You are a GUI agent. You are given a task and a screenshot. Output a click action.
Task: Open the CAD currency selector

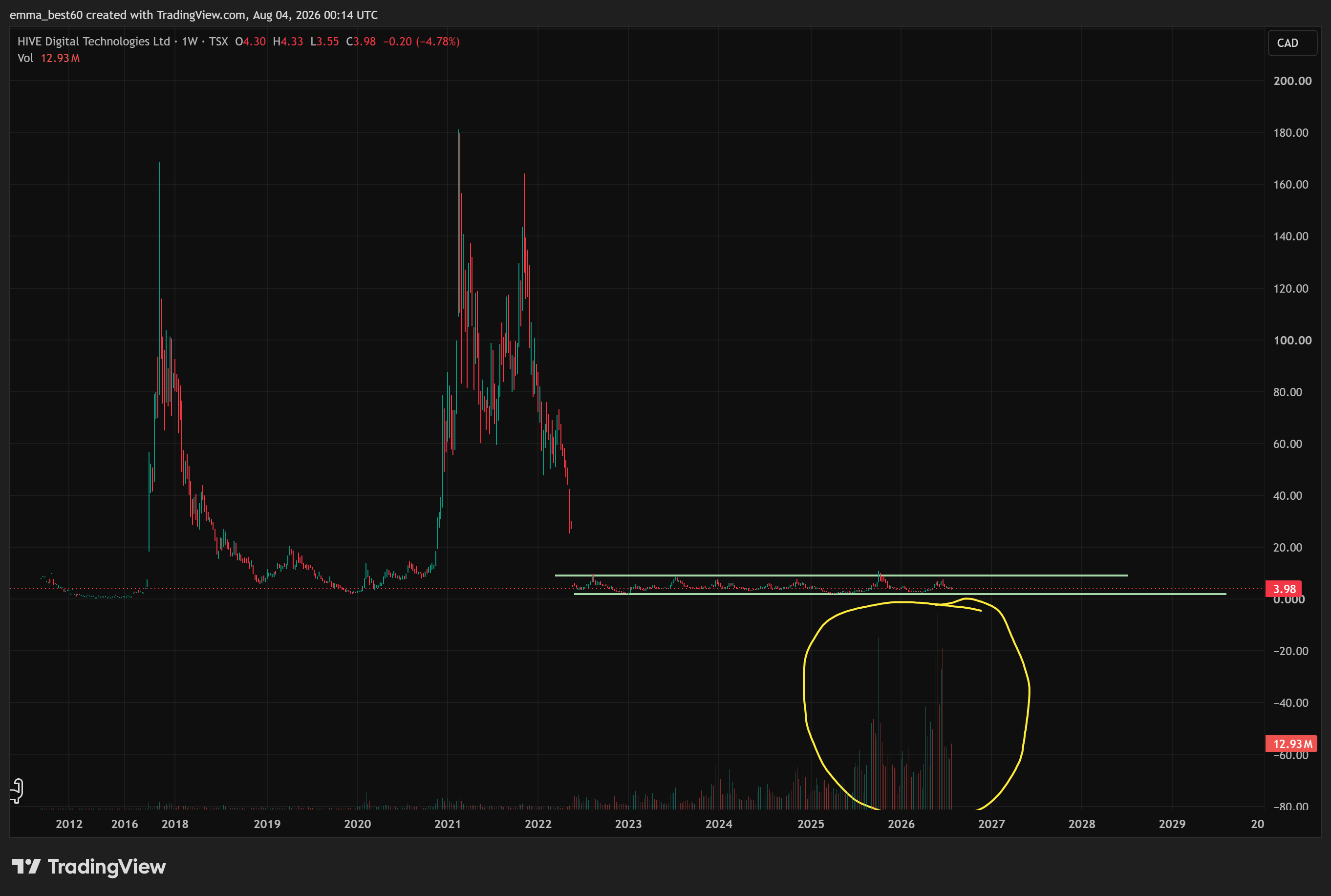coord(1292,43)
